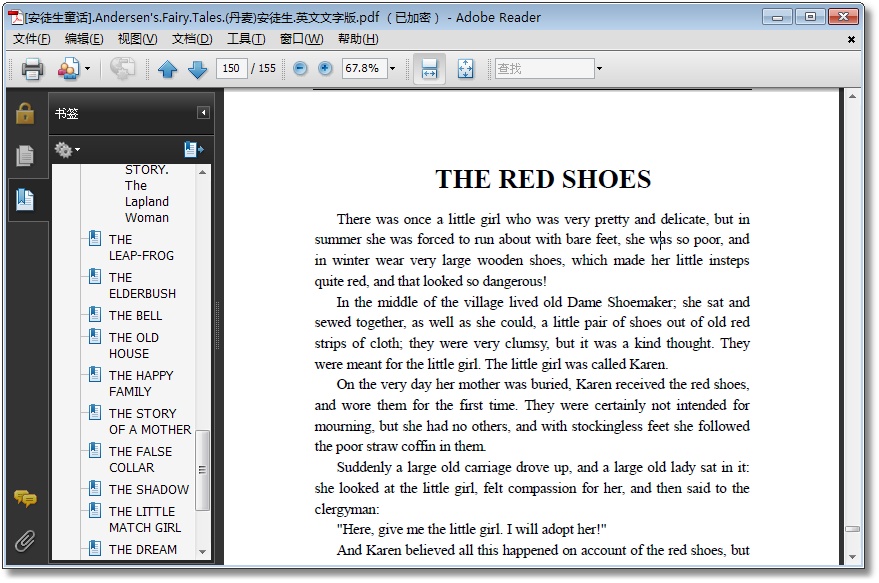Screen dimensions: 879x583
Task: Click the bookmarks list scrollbar thumb
Action: pyautogui.click(x=202, y=470)
